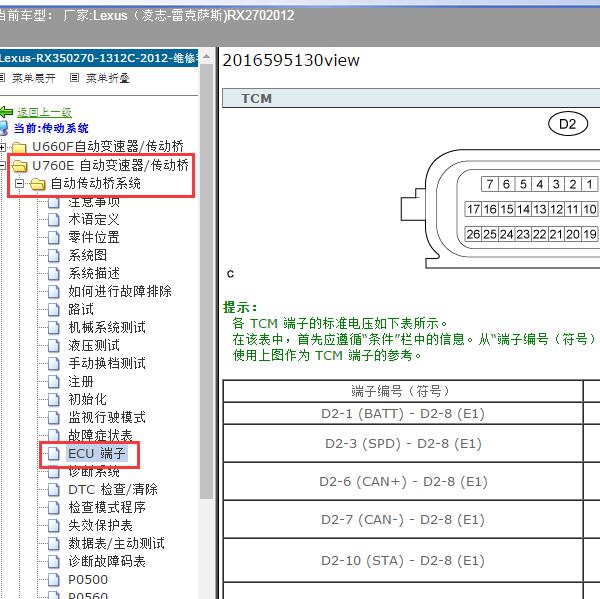Click the 菜单折叠 collapse-all button

click(108, 78)
